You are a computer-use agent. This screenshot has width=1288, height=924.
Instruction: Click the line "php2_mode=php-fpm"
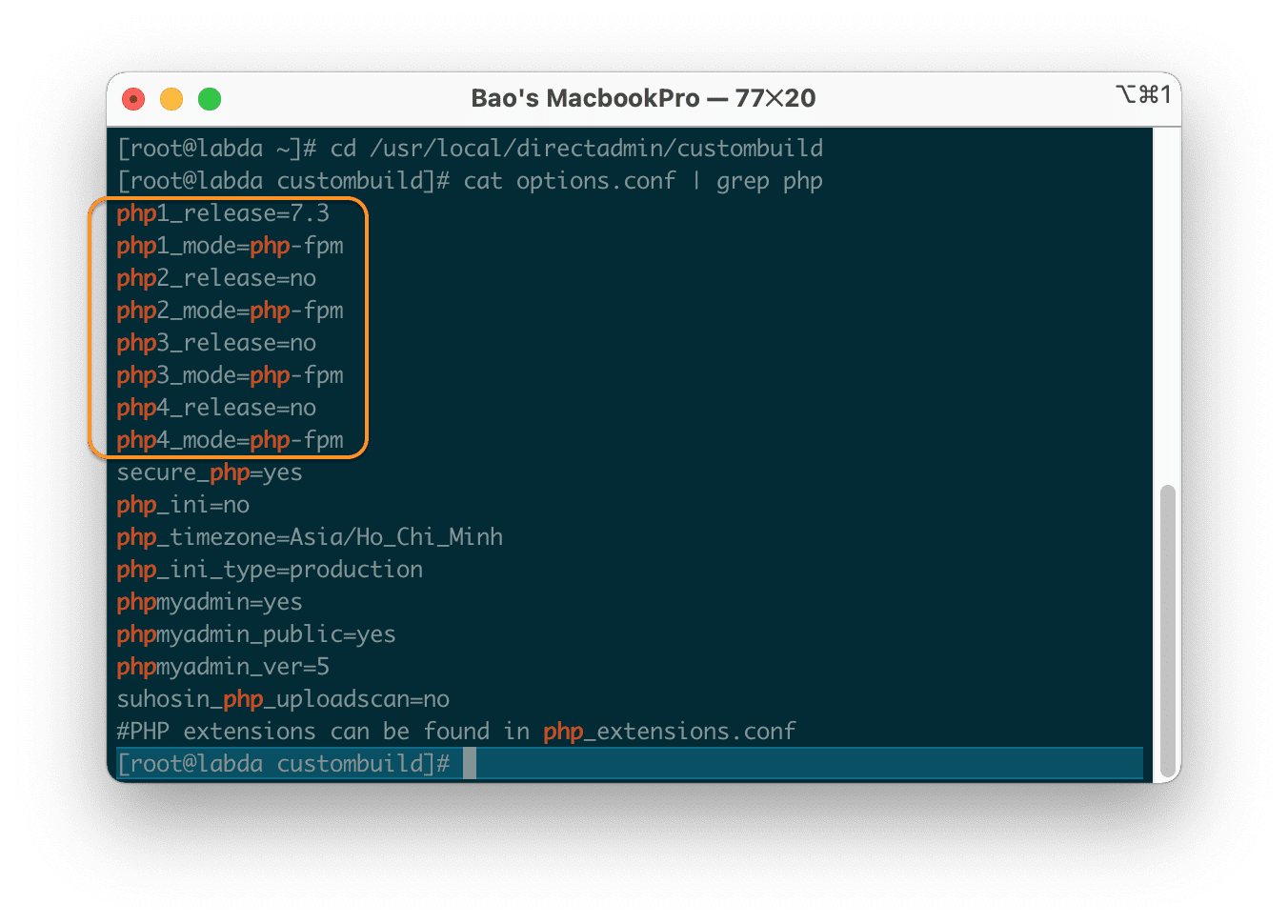click(230, 311)
